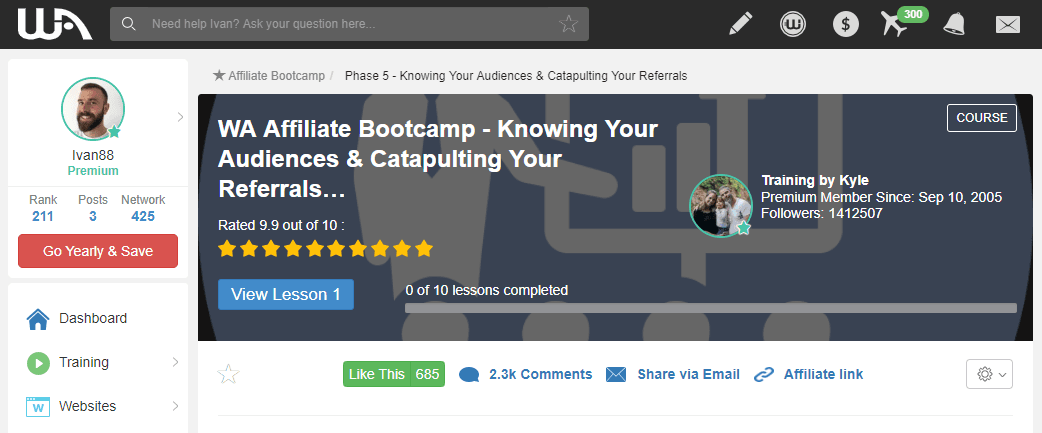
Task: Open the gear settings dropdown
Action: pyautogui.click(x=989, y=374)
